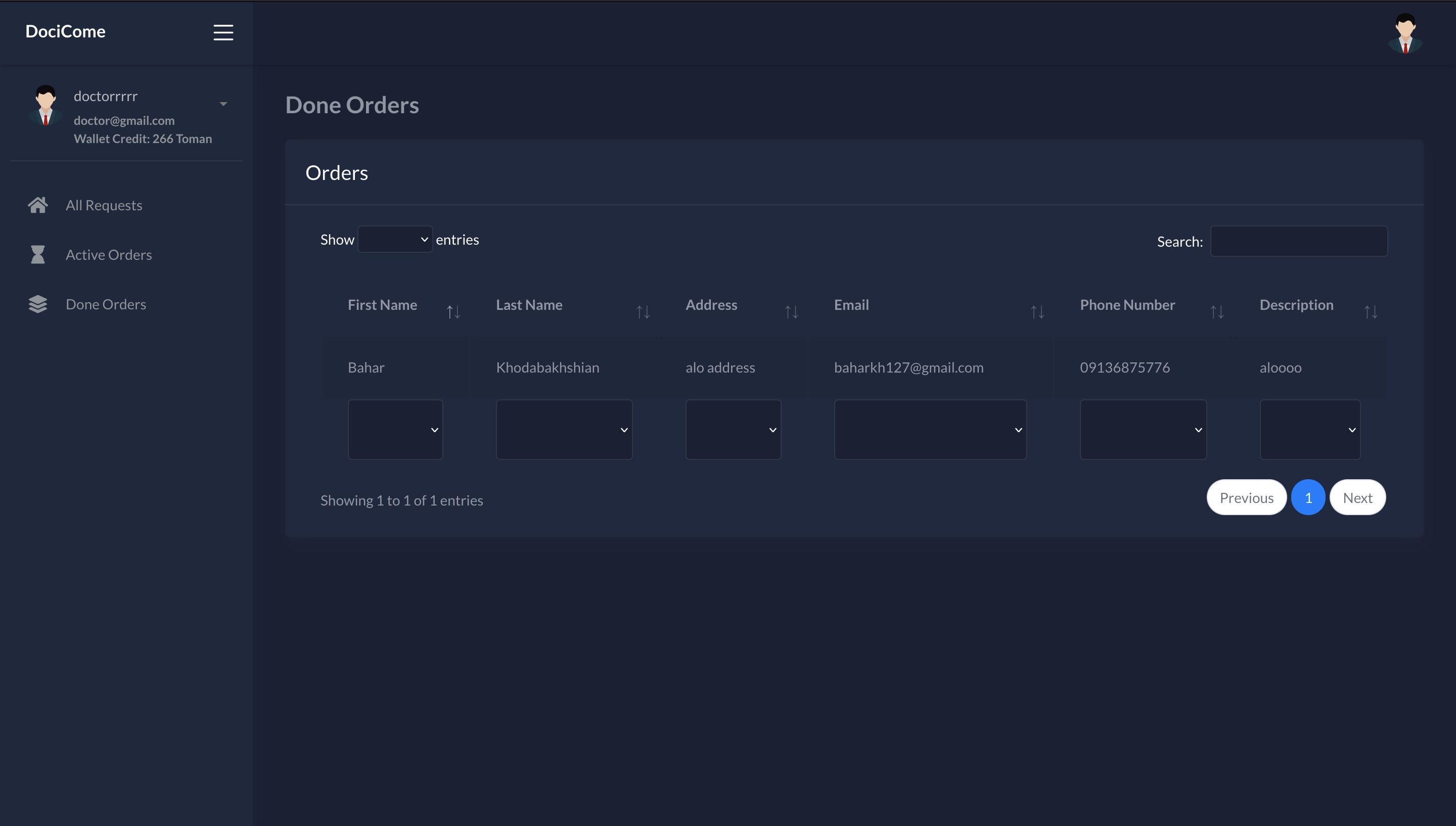
Task: Click the Previous pagination button
Action: (1246, 497)
